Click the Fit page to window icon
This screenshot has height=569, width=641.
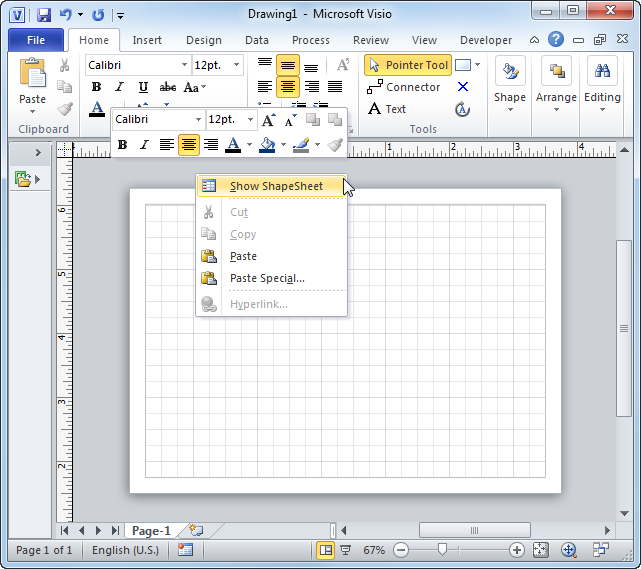pos(540,550)
